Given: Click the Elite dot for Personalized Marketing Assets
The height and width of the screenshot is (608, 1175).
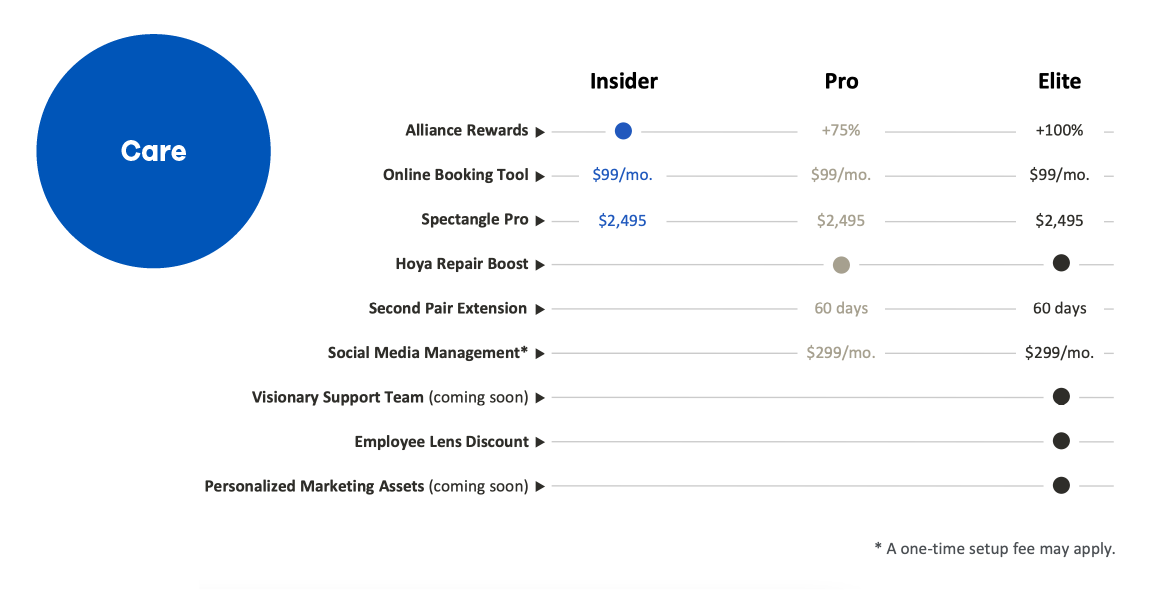Looking at the screenshot, I should [x=1061, y=486].
